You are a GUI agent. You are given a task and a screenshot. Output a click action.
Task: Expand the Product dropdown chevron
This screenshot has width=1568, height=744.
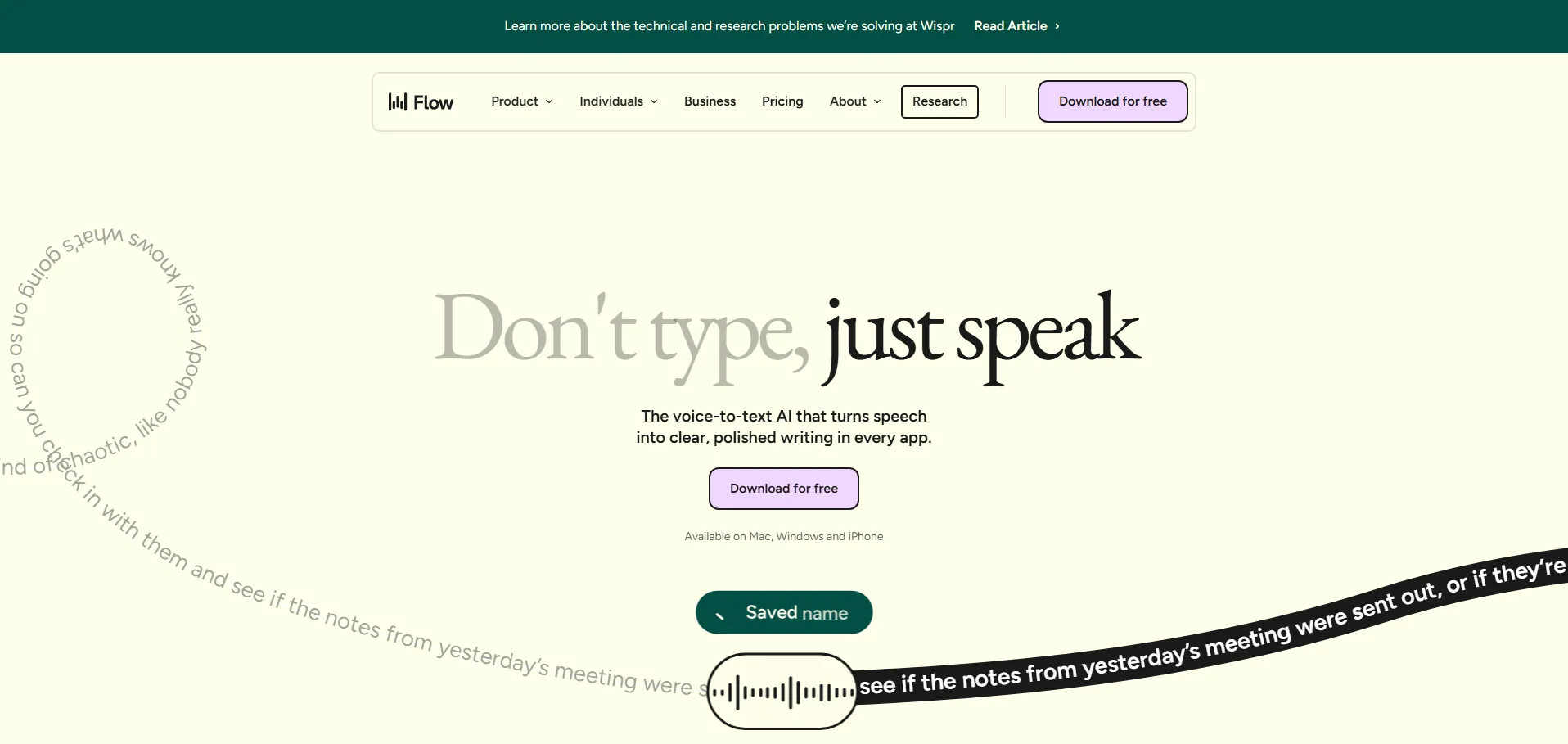coord(549,101)
